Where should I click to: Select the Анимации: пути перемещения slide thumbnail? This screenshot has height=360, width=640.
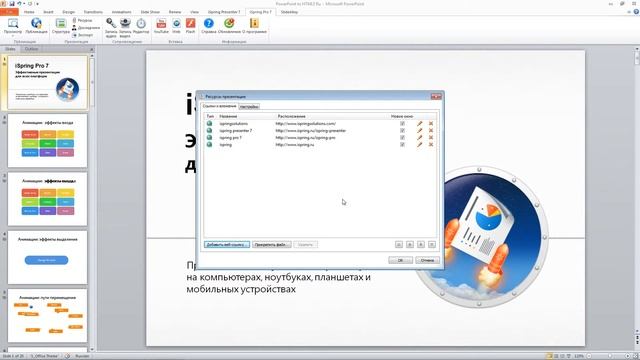pos(47,316)
